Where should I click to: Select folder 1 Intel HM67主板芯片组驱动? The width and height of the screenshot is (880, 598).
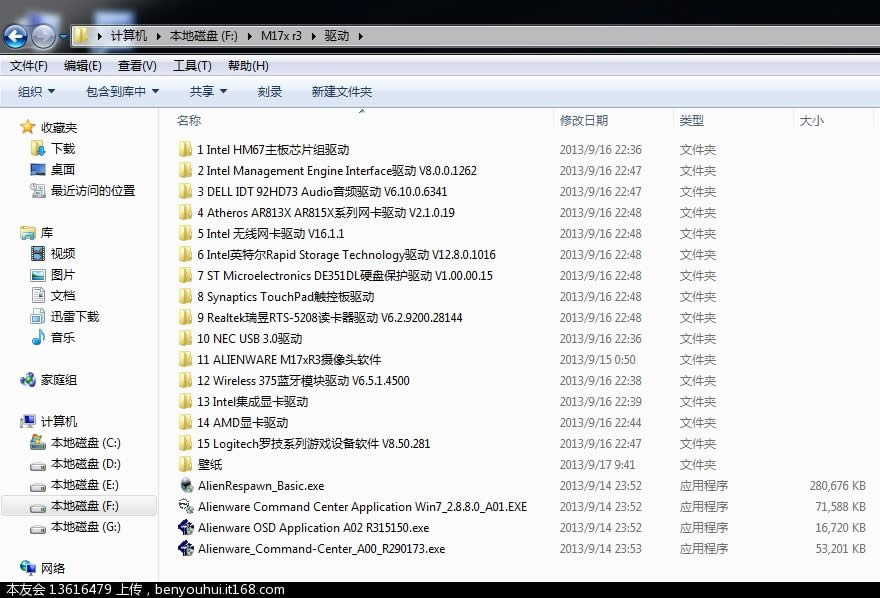tap(264, 150)
